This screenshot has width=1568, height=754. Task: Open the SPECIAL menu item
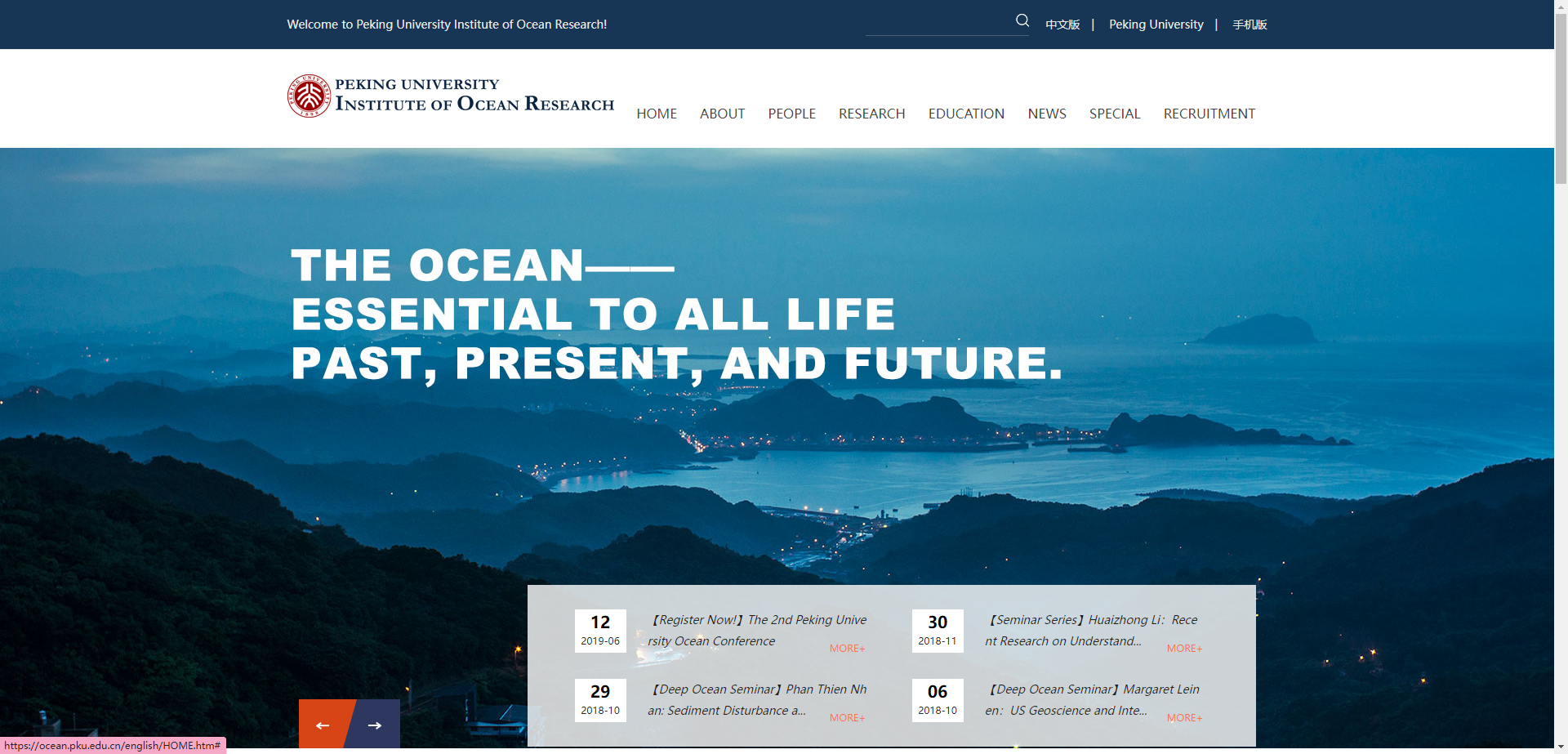1115,114
